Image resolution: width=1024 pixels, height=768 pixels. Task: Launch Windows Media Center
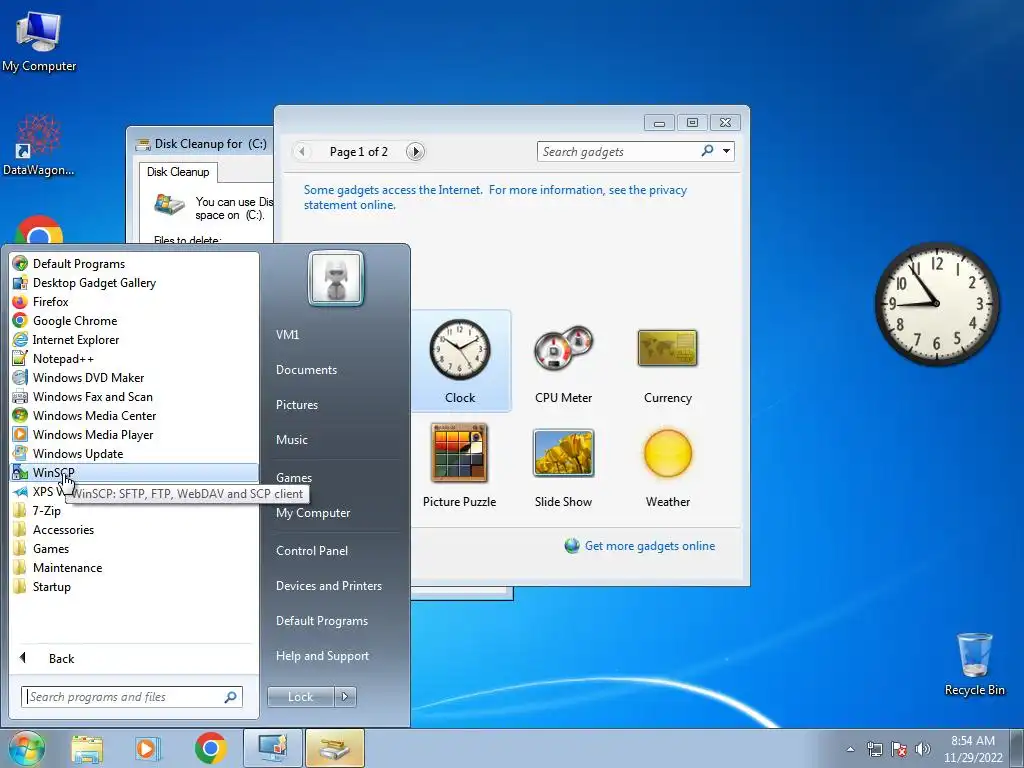(135, 415)
